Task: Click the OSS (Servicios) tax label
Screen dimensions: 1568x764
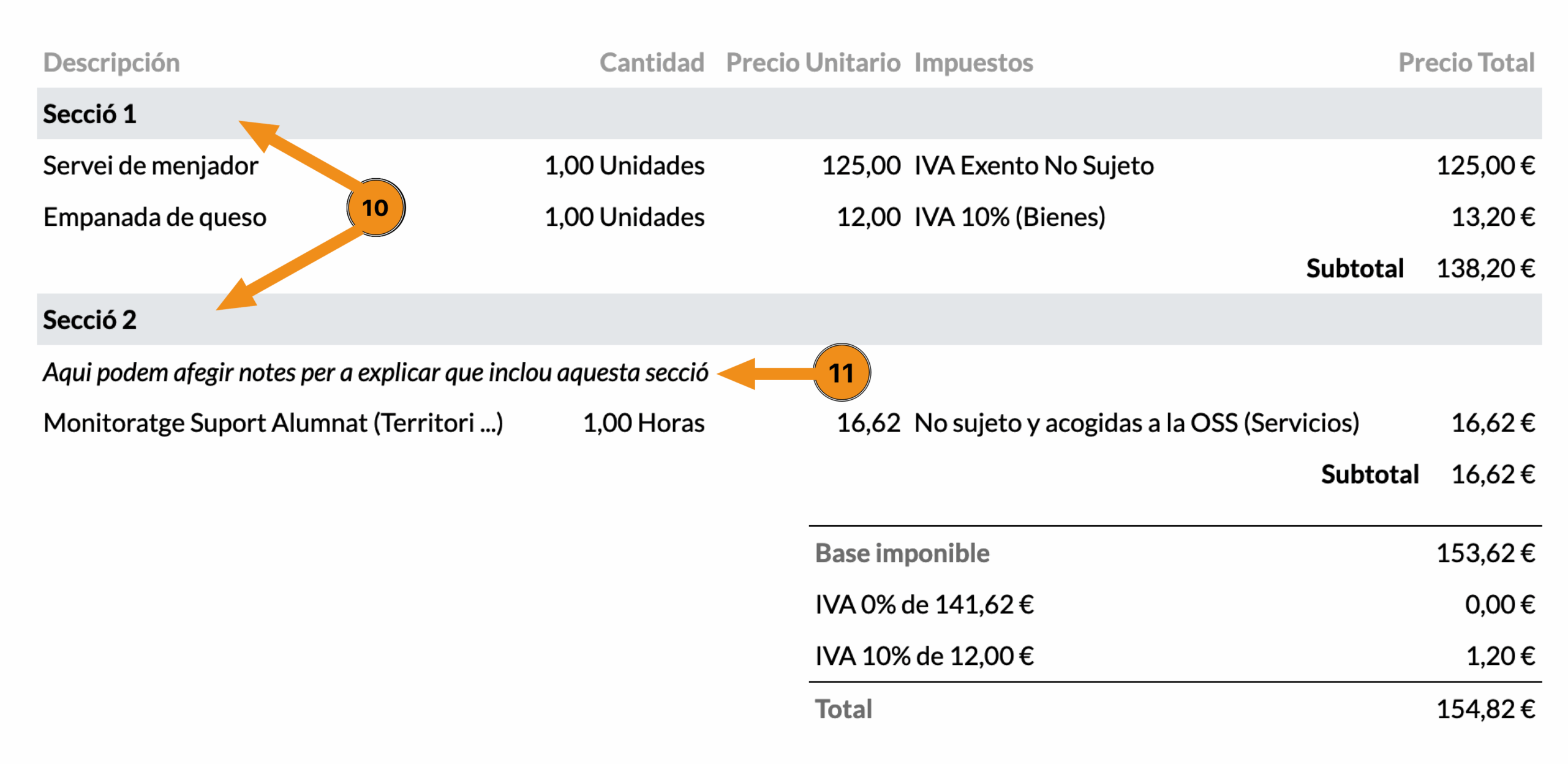Action: pos(1136,423)
